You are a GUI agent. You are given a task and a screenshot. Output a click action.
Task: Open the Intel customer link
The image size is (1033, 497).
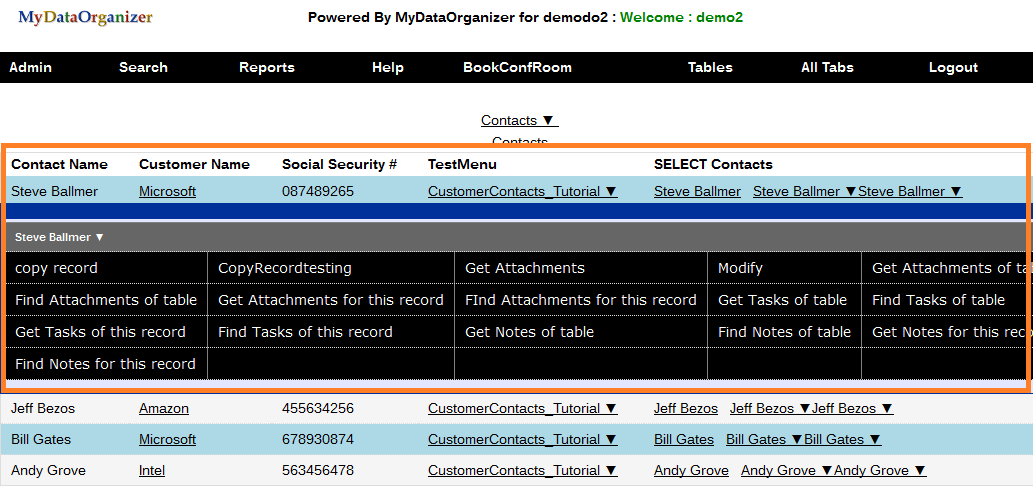pyautogui.click(x=152, y=470)
